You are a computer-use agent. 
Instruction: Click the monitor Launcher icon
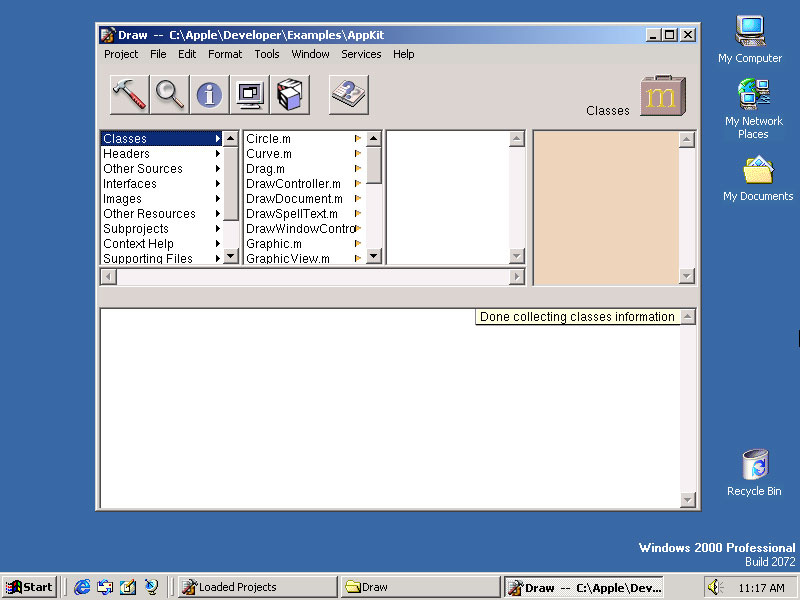pyautogui.click(x=249, y=95)
